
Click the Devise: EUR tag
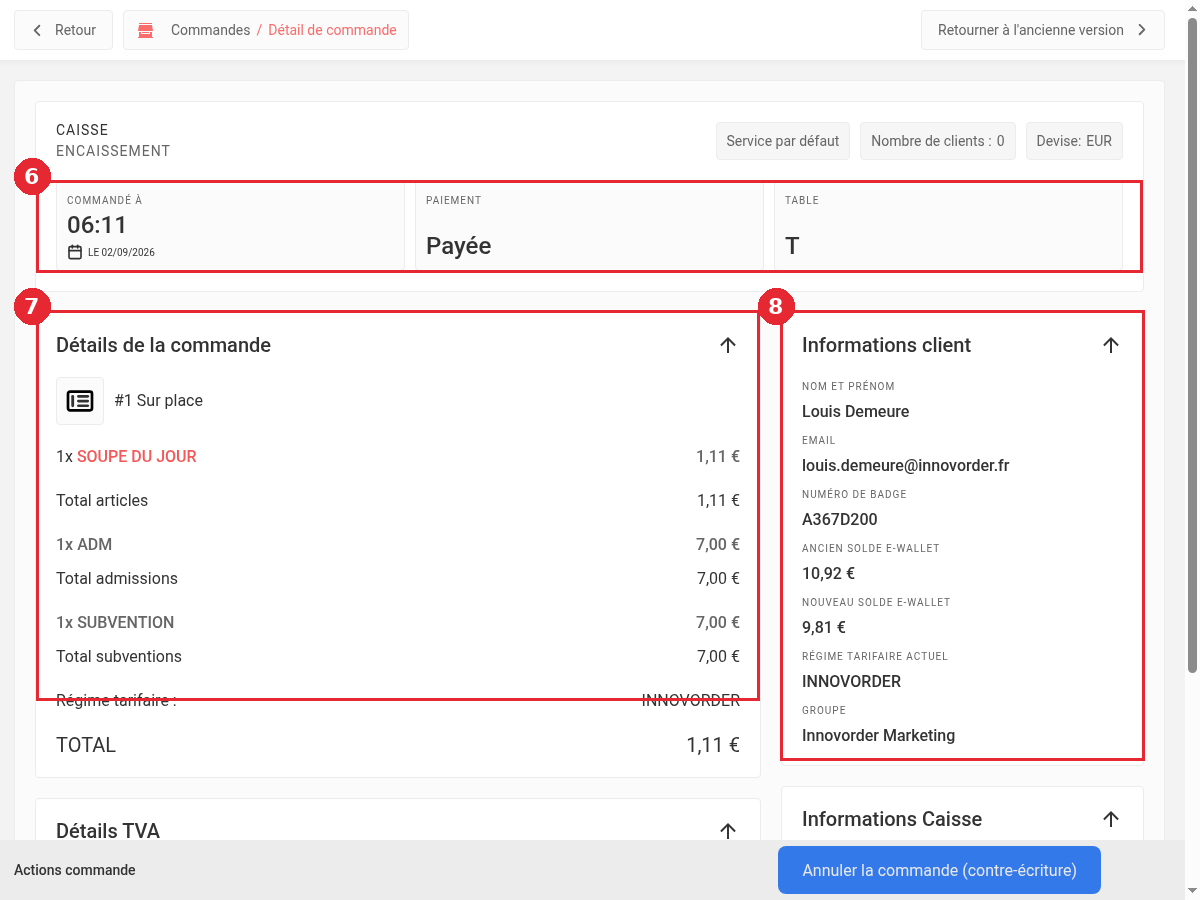[1074, 141]
